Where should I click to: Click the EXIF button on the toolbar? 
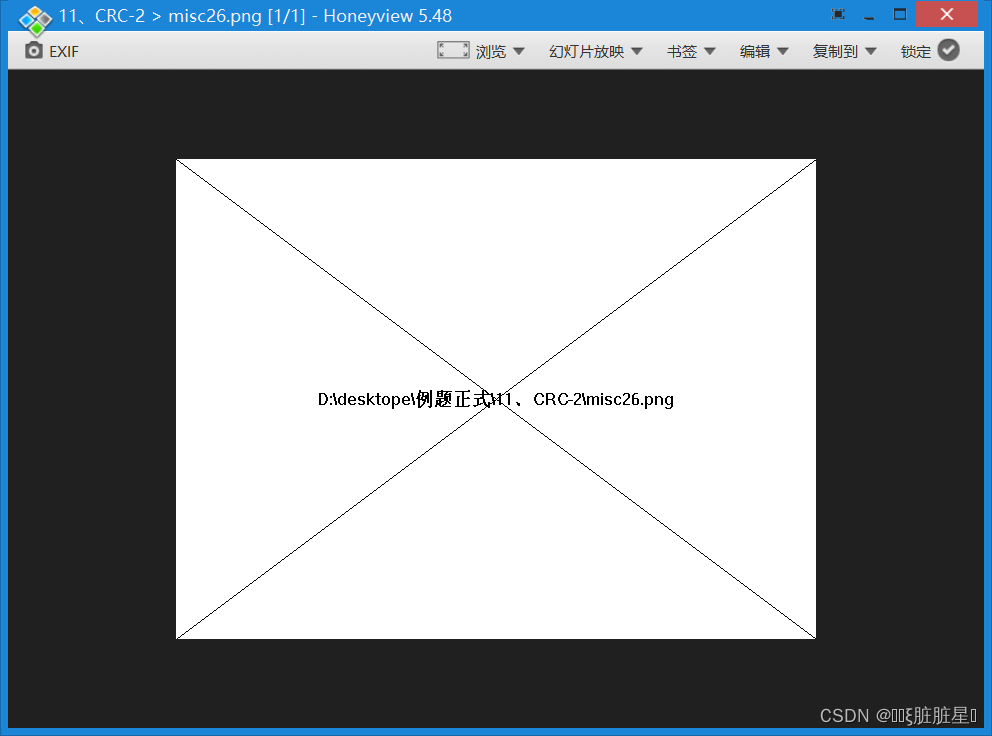(50, 51)
